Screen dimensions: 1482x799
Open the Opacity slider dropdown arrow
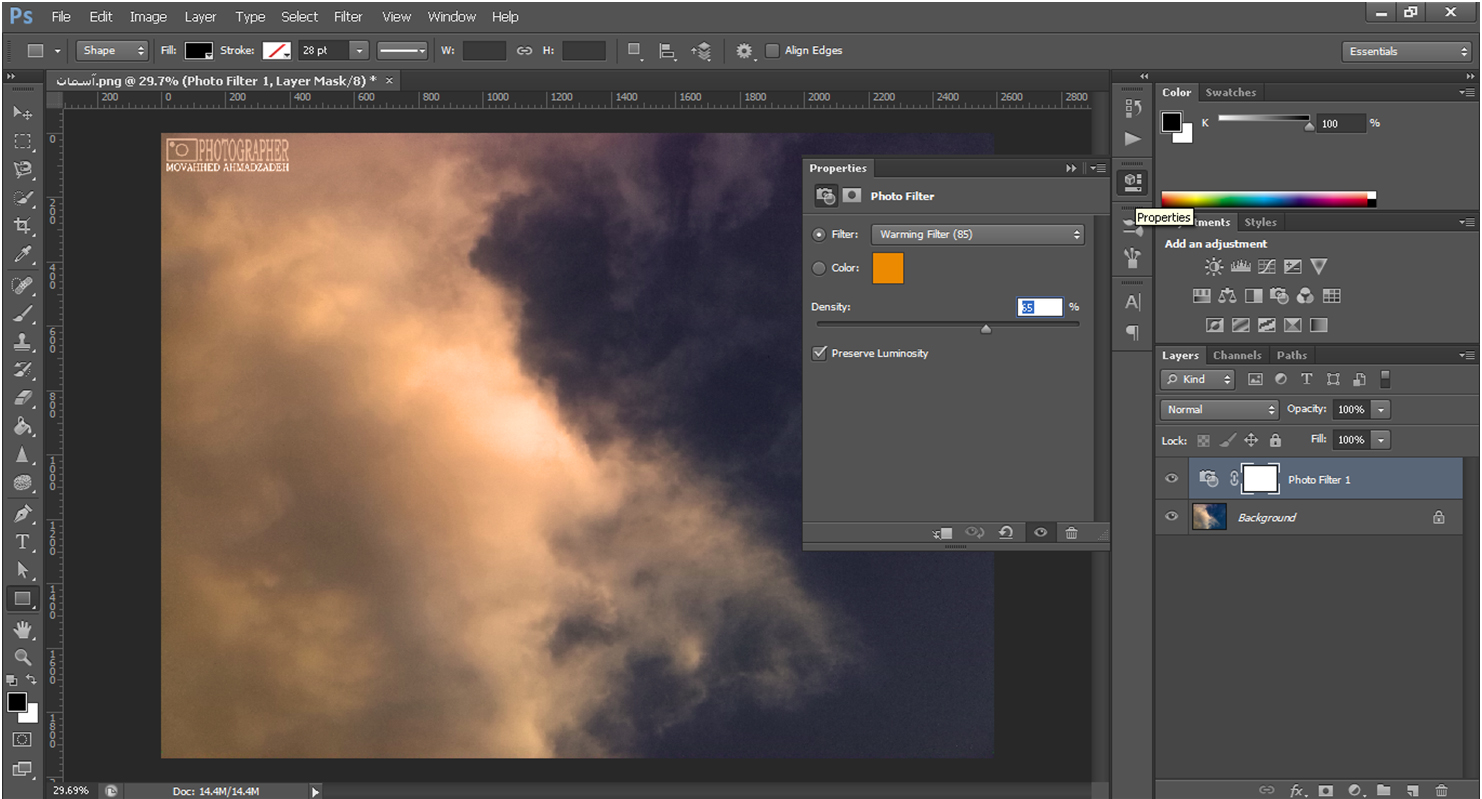(x=1381, y=409)
